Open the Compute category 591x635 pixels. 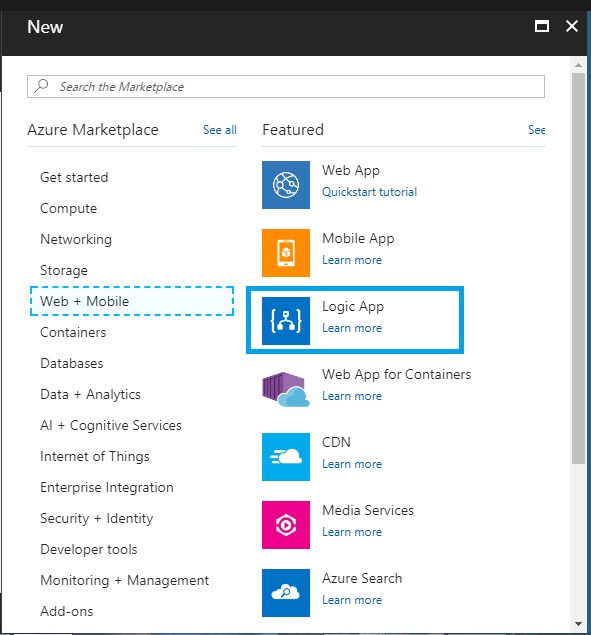68,208
